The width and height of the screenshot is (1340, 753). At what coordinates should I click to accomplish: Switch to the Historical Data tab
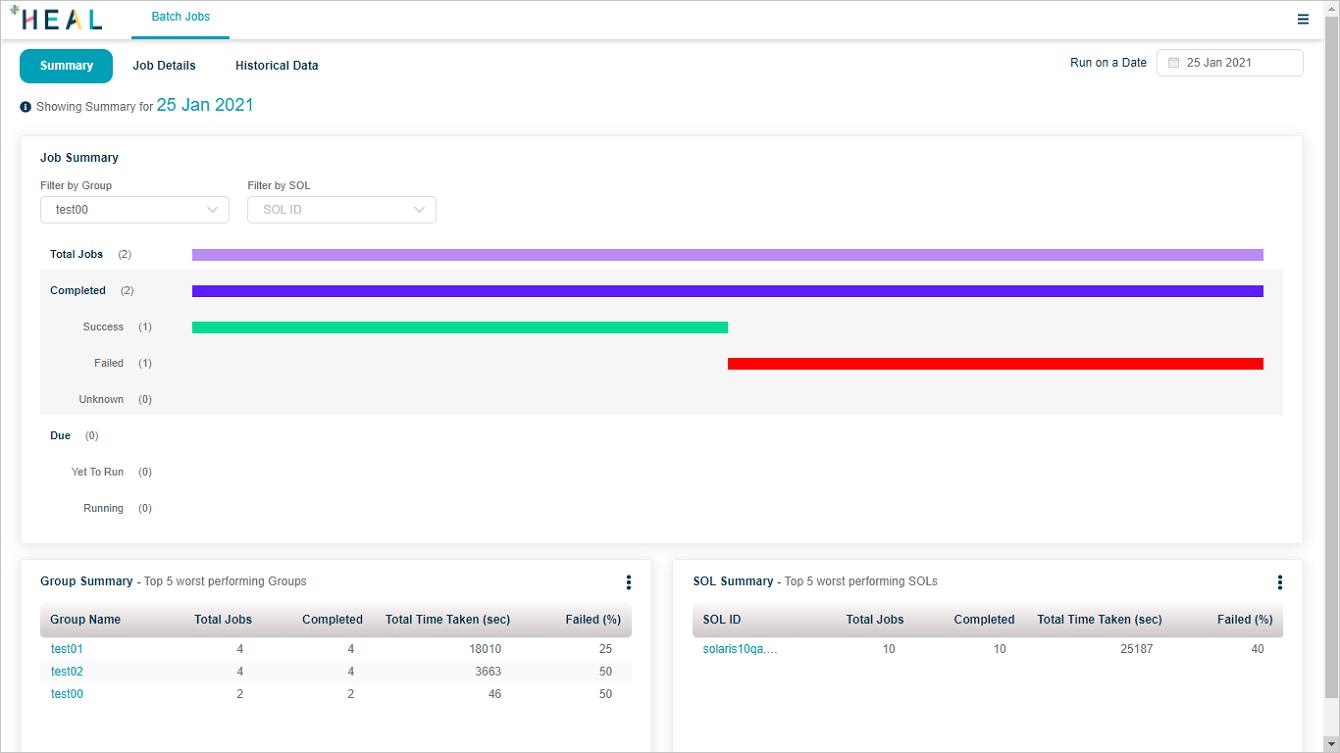[277, 66]
